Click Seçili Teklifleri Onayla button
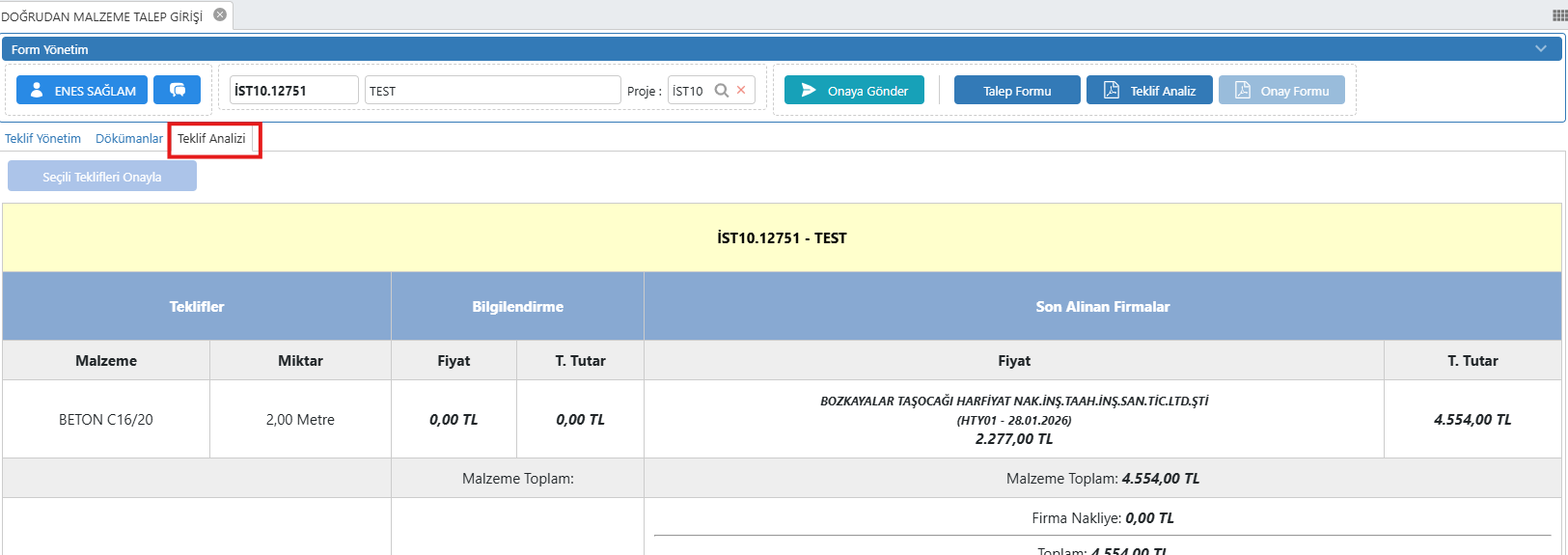 (102, 177)
